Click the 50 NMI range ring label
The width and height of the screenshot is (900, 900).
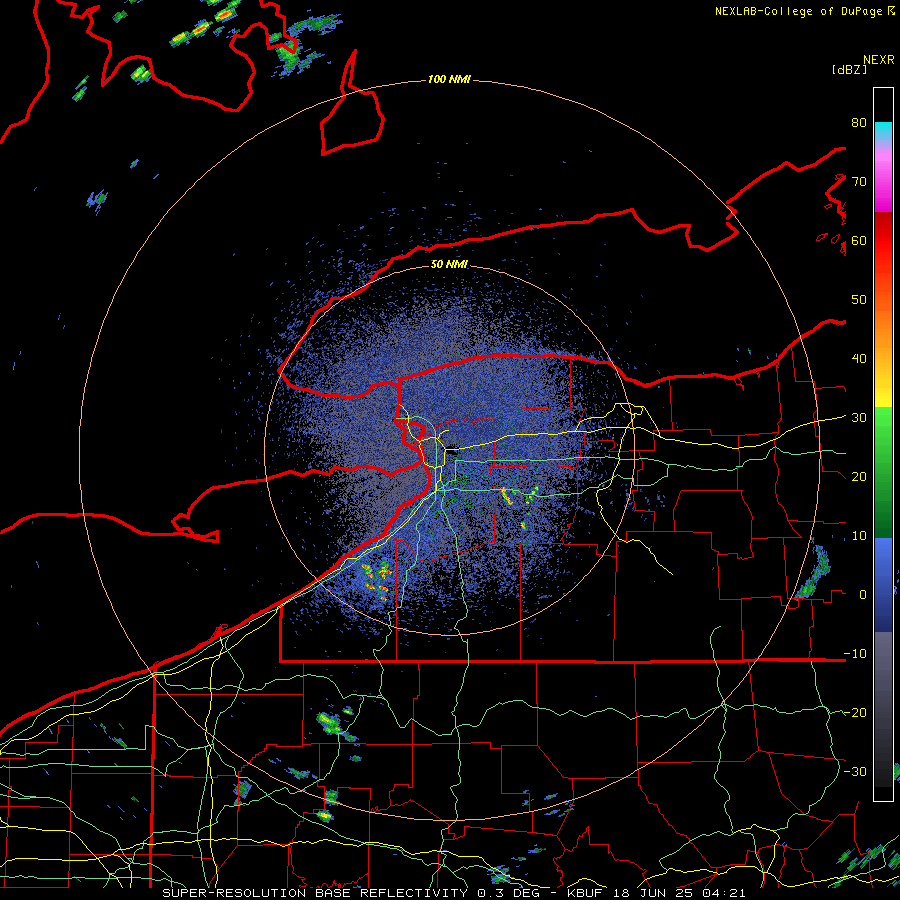click(449, 265)
